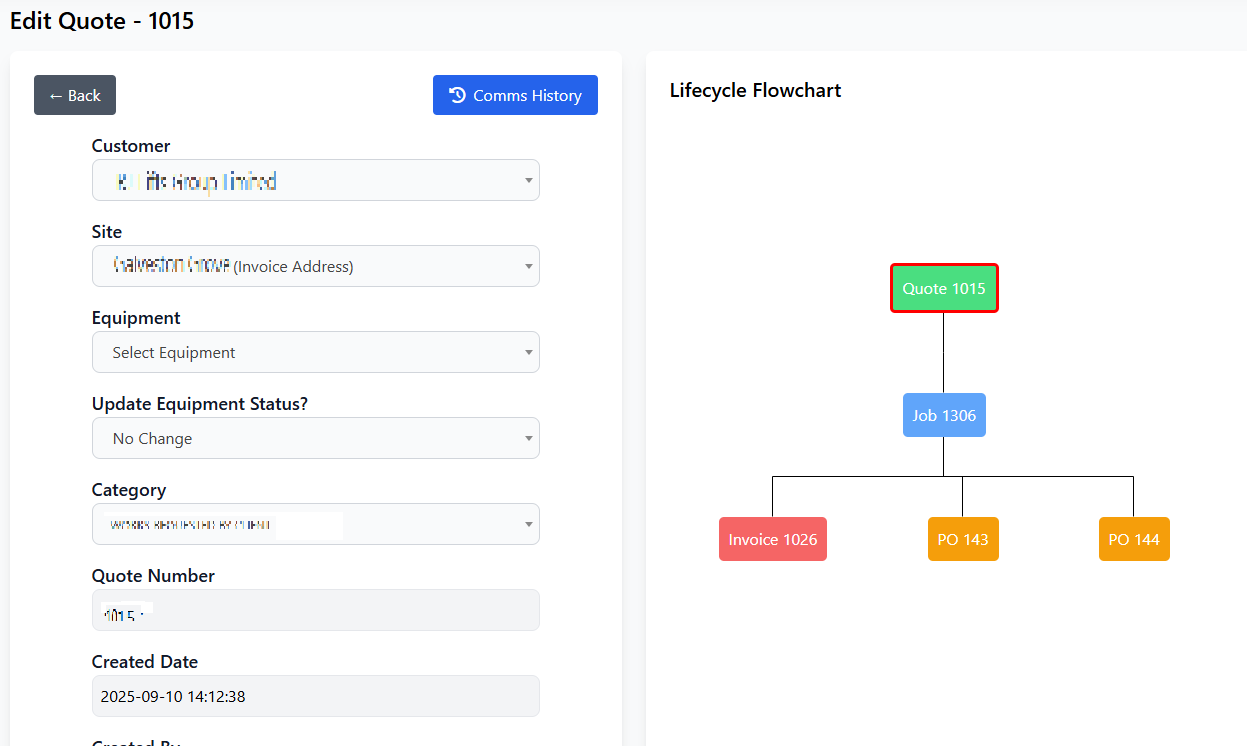The height and width of the screenshot is (746, 1247).
Task: Click the Quote Number field
Action: click(316, 610)
